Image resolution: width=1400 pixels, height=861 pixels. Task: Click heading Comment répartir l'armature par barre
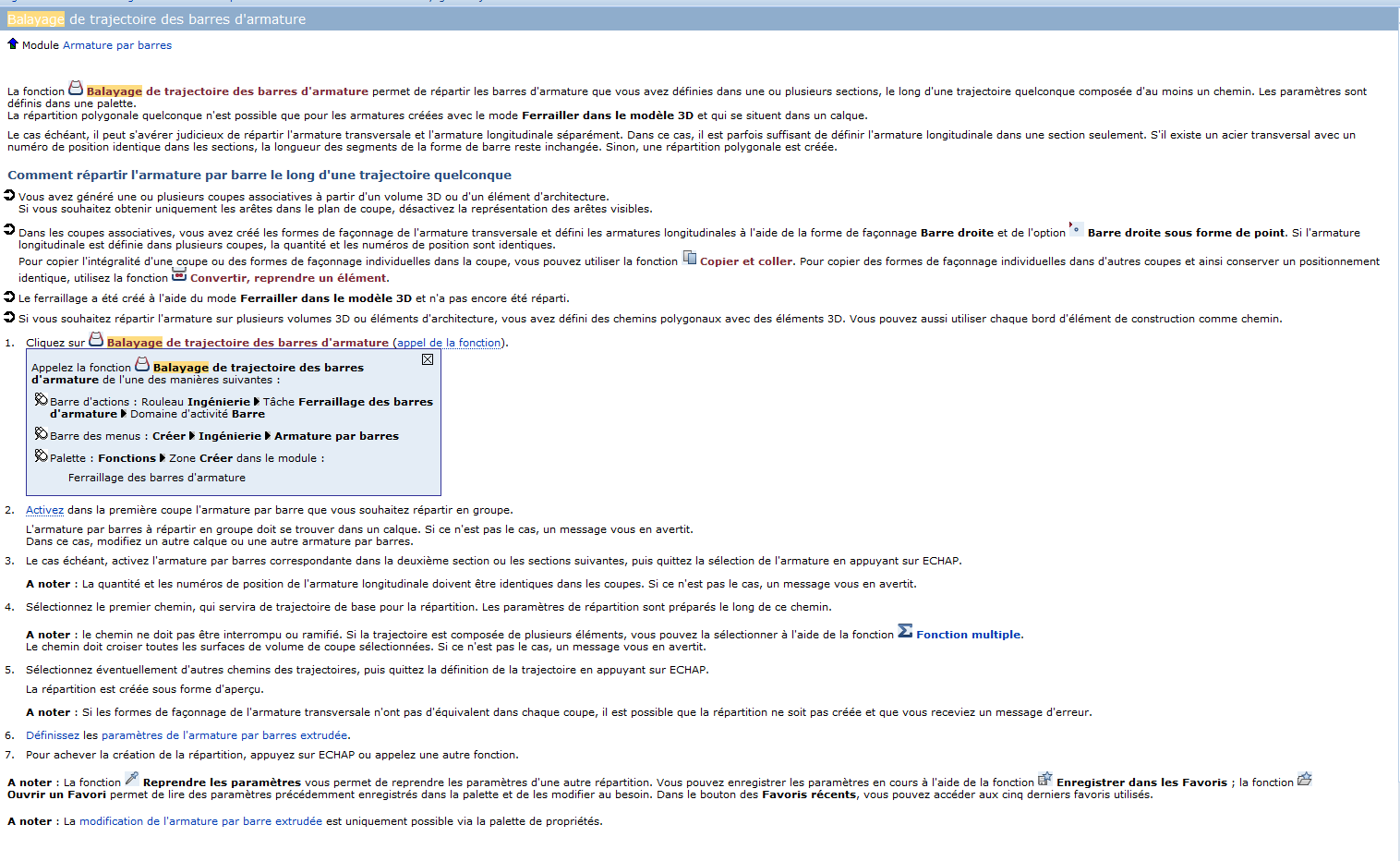[x=259, y=175]
